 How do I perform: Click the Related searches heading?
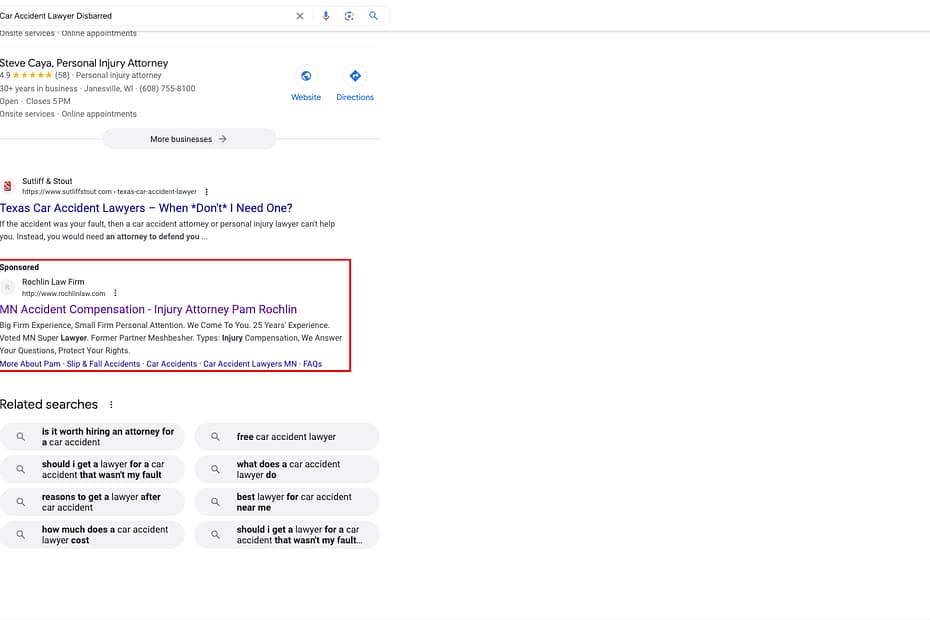[x=49, y=405]
